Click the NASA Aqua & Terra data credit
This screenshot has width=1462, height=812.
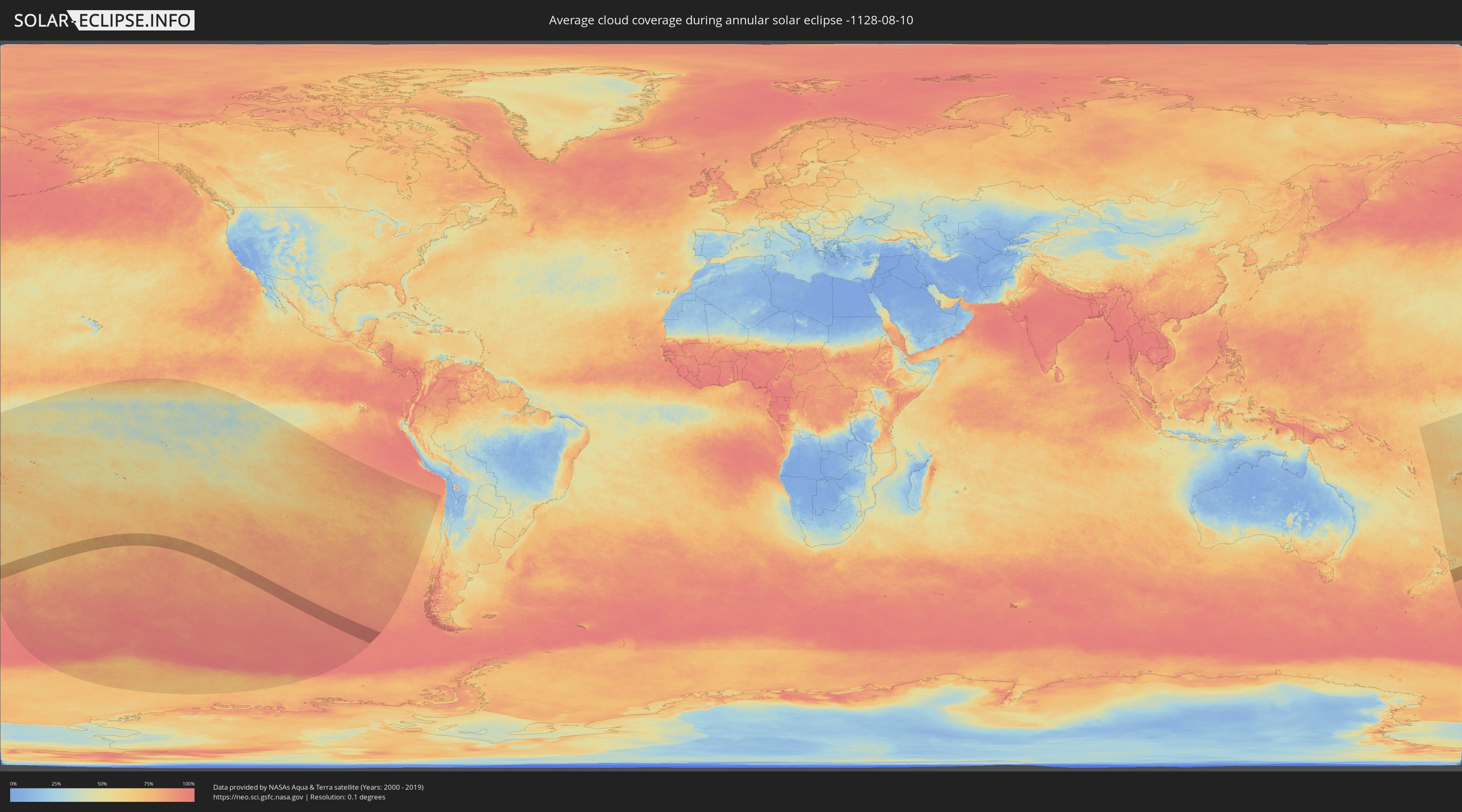318,787
